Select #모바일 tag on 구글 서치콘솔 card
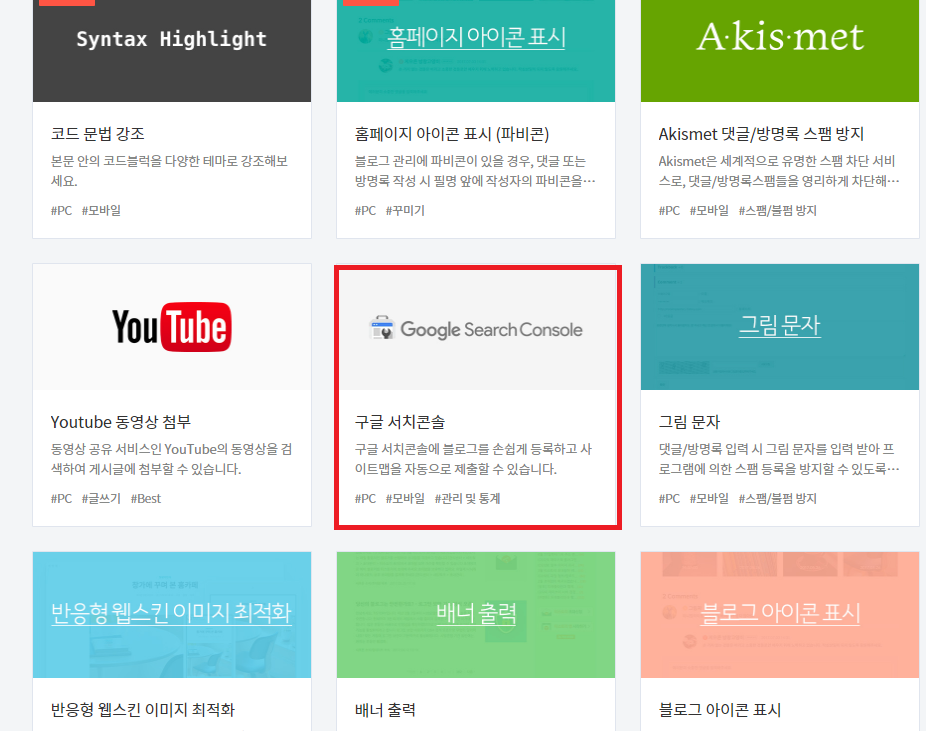Screen dimensions: 926x731 click(405, 498)
